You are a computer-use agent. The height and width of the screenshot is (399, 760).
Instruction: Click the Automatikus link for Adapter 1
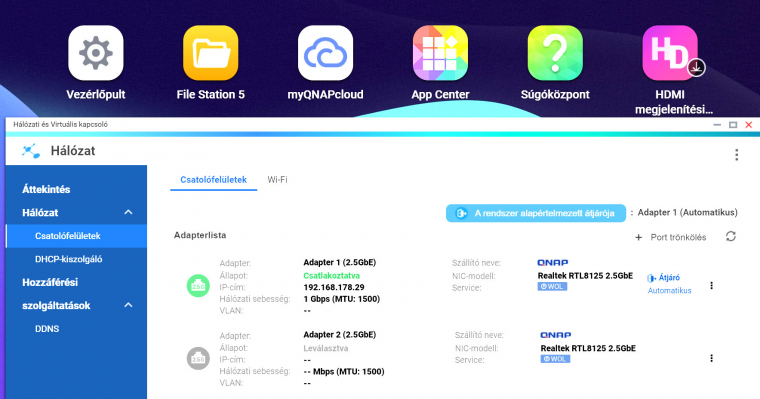(x=669, y=291)
